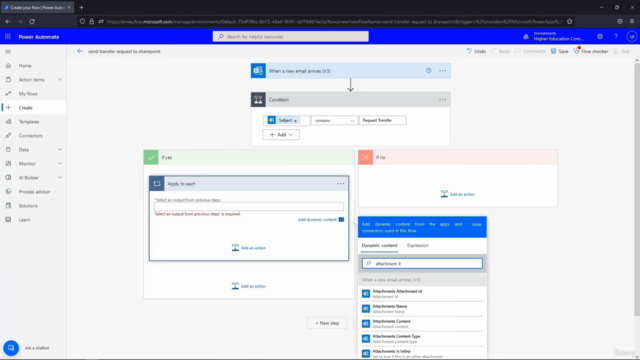Open the app launcher waffle icon

[x=8, y=37]
